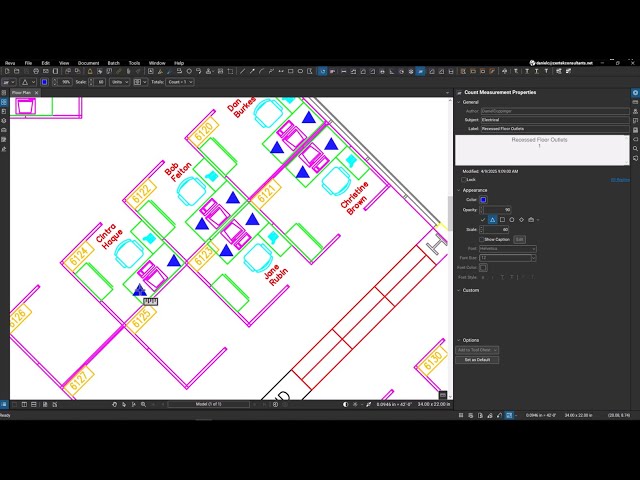The height and width of the screenshot is (480, 640).
Task: Click the hand pan tool in status bar
Action: [x=114, y=404]
